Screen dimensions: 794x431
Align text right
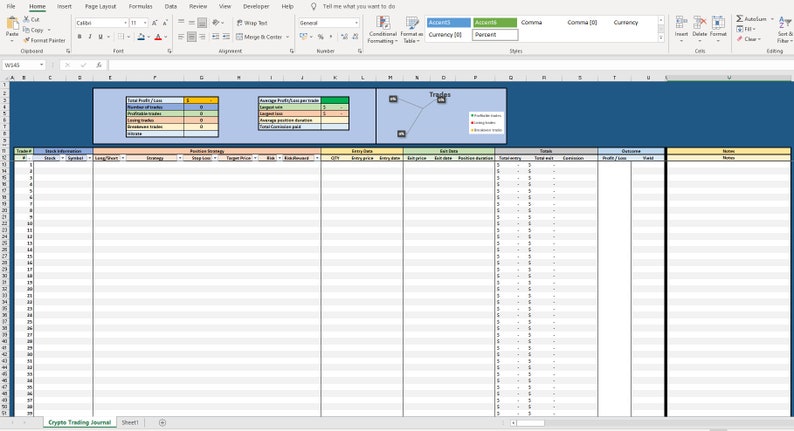(x=202, y=36)
